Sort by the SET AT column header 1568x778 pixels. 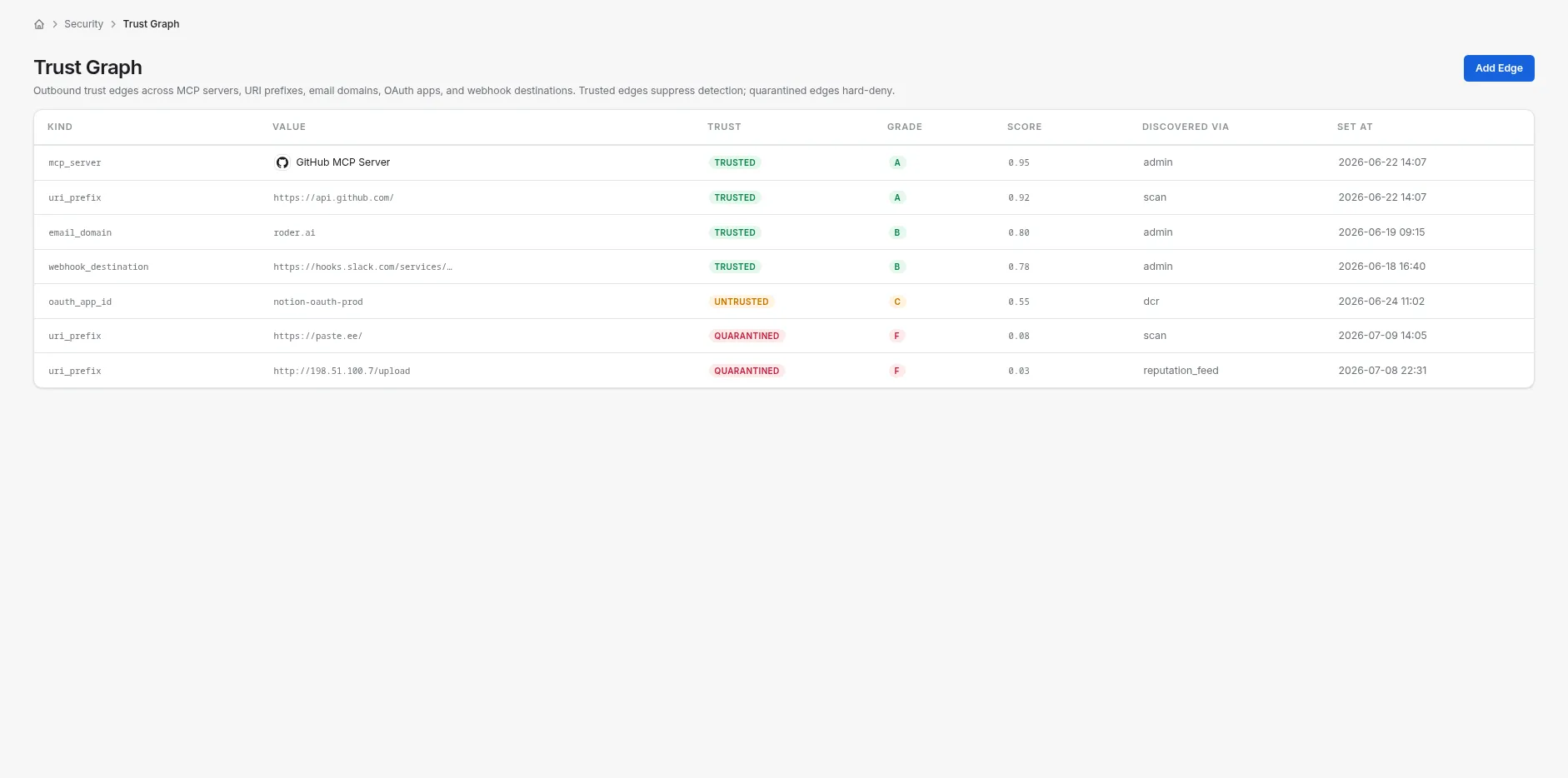[x=1355, y=127]
